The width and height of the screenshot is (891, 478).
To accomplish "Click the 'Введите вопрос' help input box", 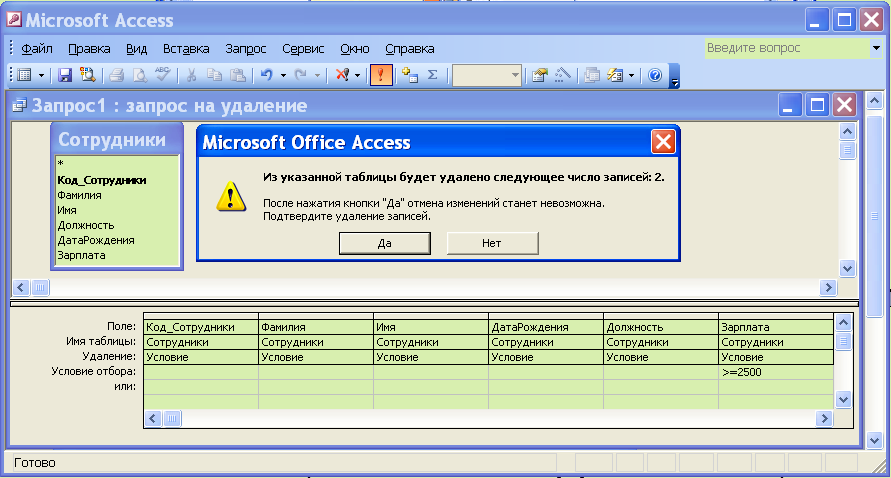I will (x=787, y=48).
